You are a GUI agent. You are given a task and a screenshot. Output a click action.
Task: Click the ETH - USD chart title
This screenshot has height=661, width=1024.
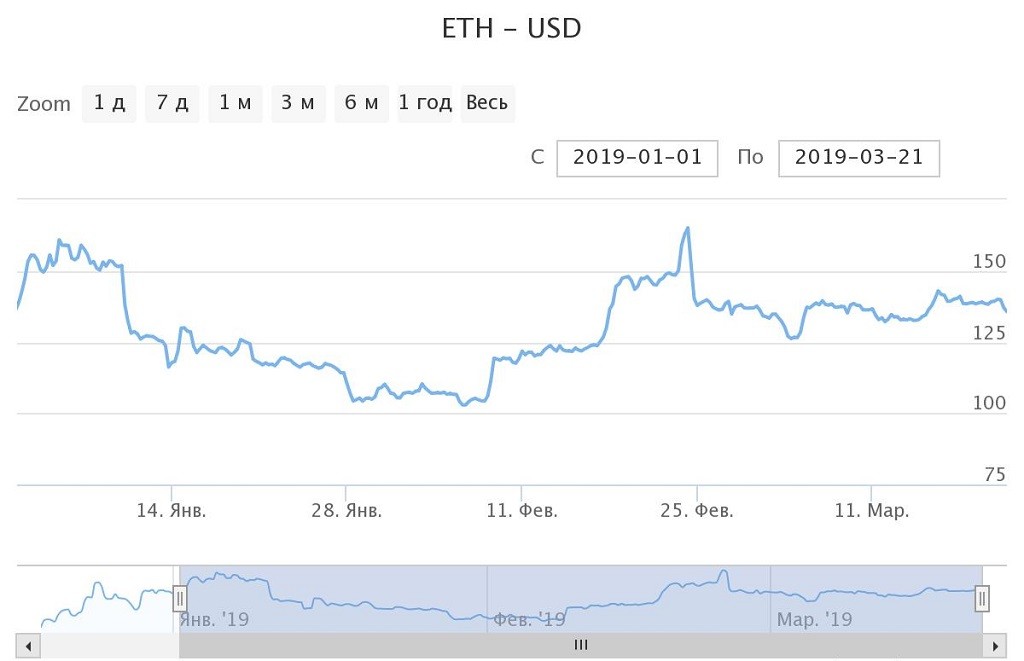(x=511, y=29)
